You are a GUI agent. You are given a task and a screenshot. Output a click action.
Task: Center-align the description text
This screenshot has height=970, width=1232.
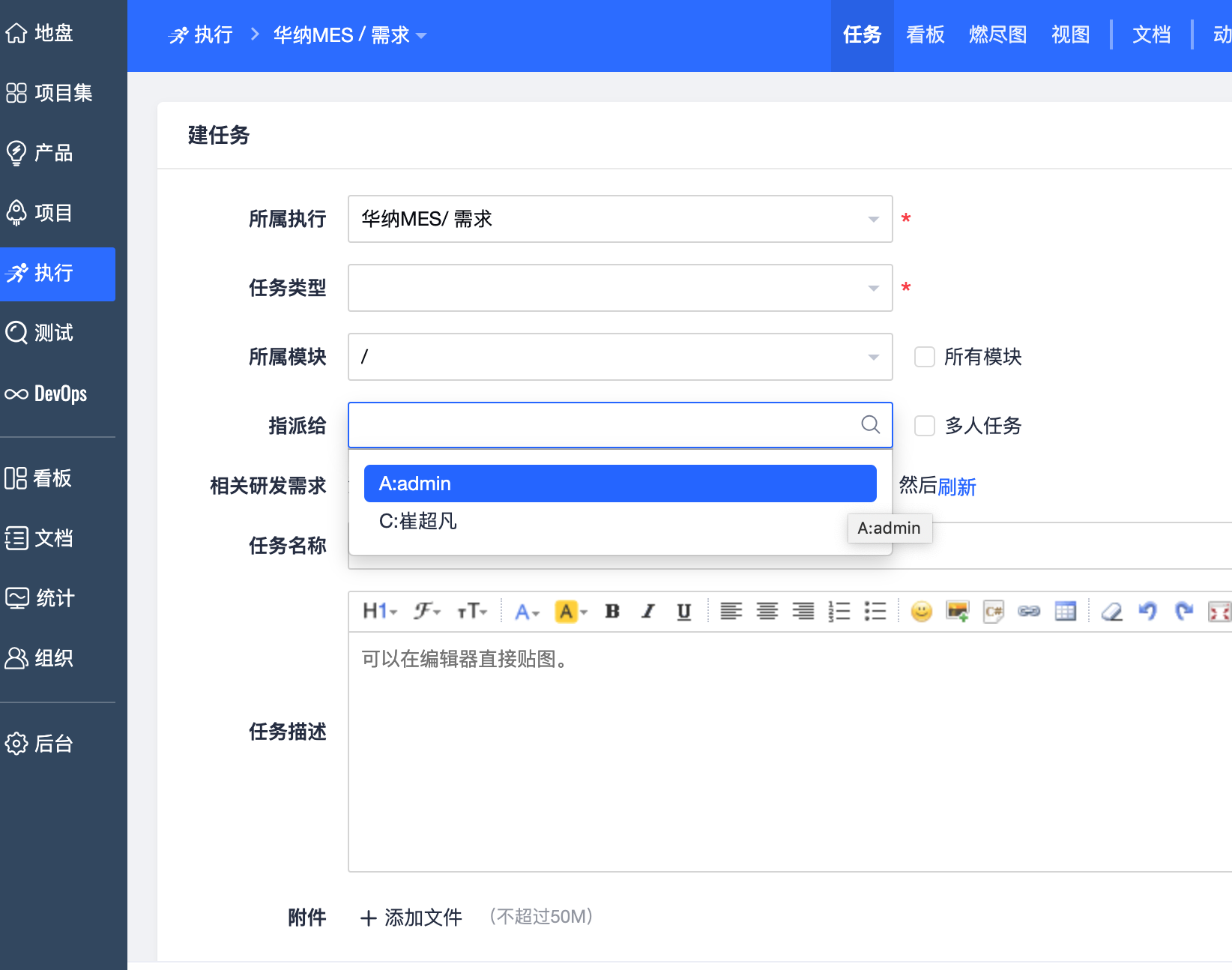[x=767, y=612]
